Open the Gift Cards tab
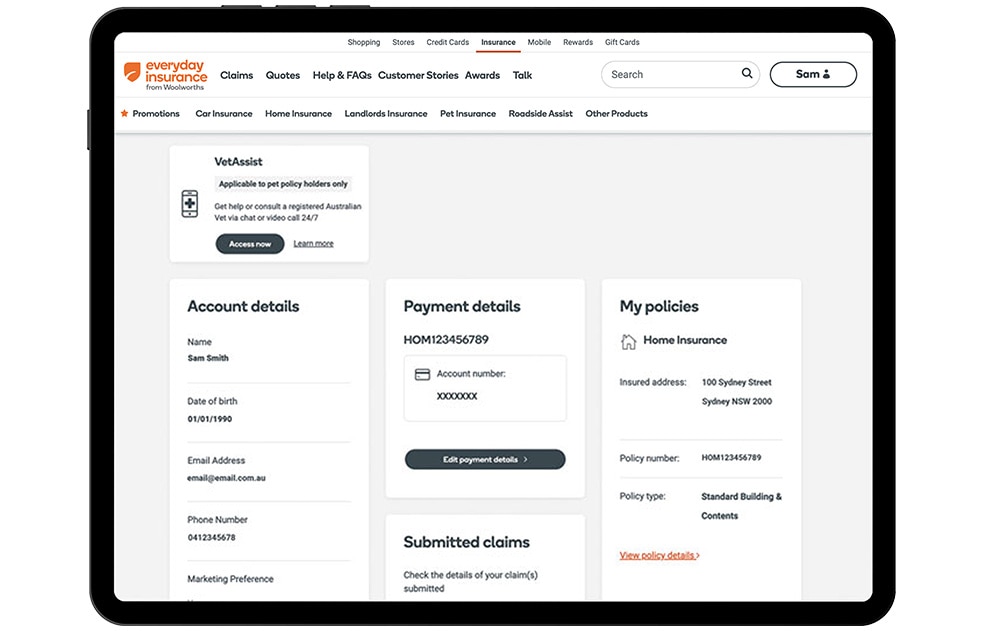The height and width of the screenshot is (631, 1000). [622, 42]
